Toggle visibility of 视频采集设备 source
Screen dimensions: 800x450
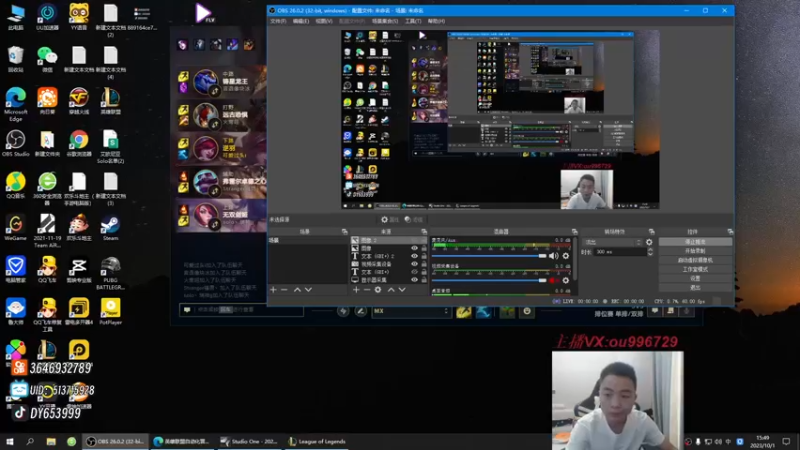pos(414,264)
